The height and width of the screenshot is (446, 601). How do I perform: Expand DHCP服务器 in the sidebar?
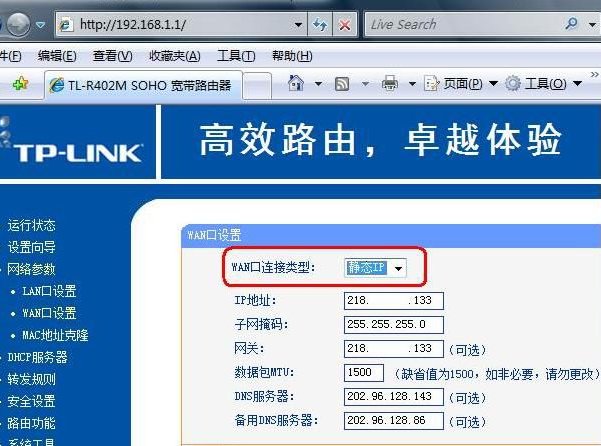click(x=37, y=357)
